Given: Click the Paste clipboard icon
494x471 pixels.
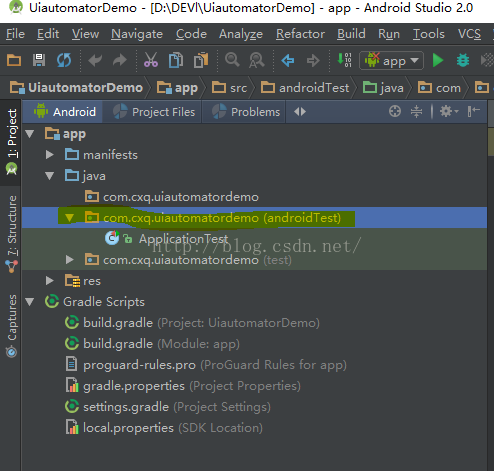Looking at the screenshot, I should [201, 60].
